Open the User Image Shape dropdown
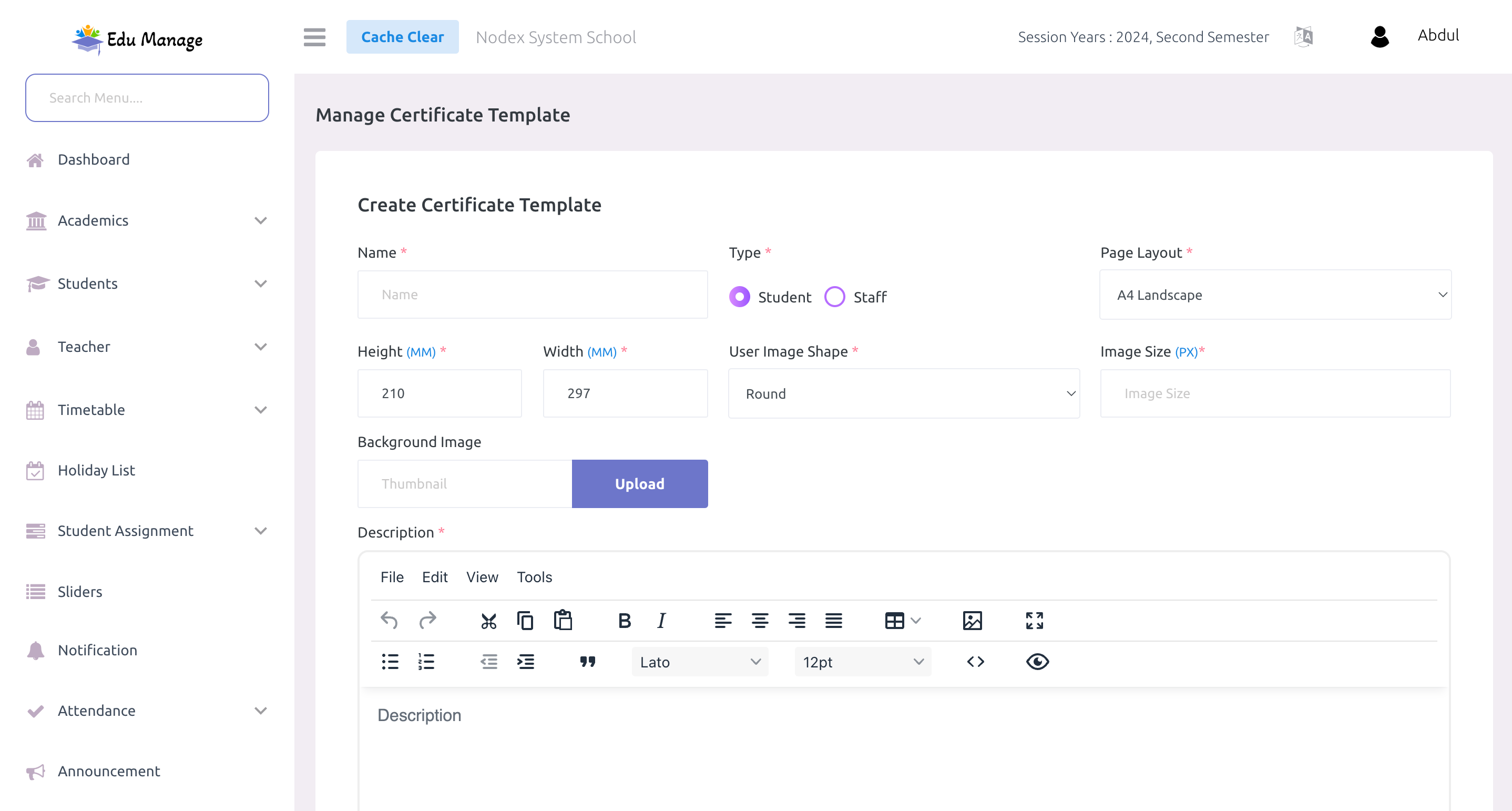 coord(904,393)
